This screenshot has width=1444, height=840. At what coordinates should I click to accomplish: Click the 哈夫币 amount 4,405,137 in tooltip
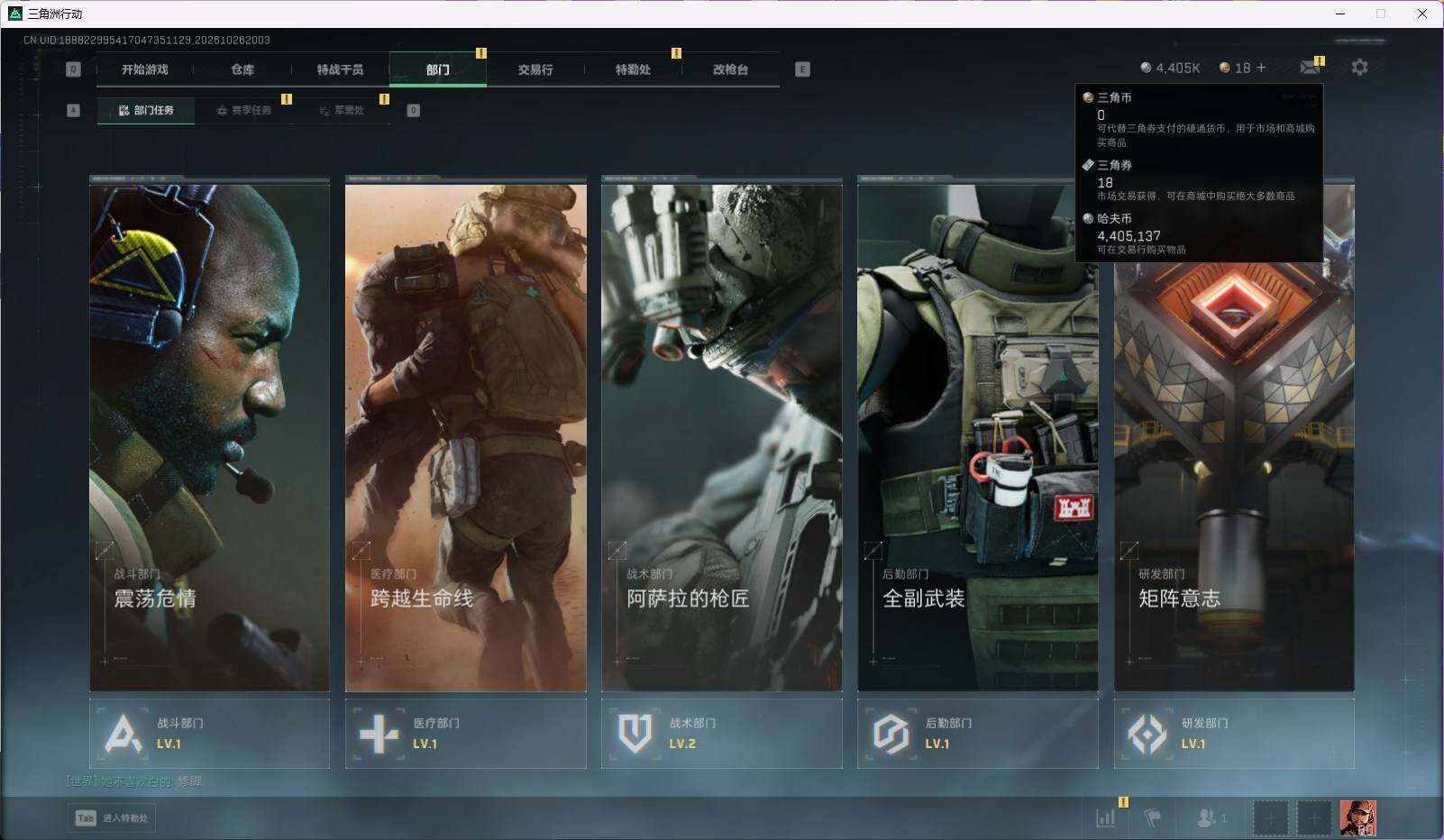tap(1129, 236)
